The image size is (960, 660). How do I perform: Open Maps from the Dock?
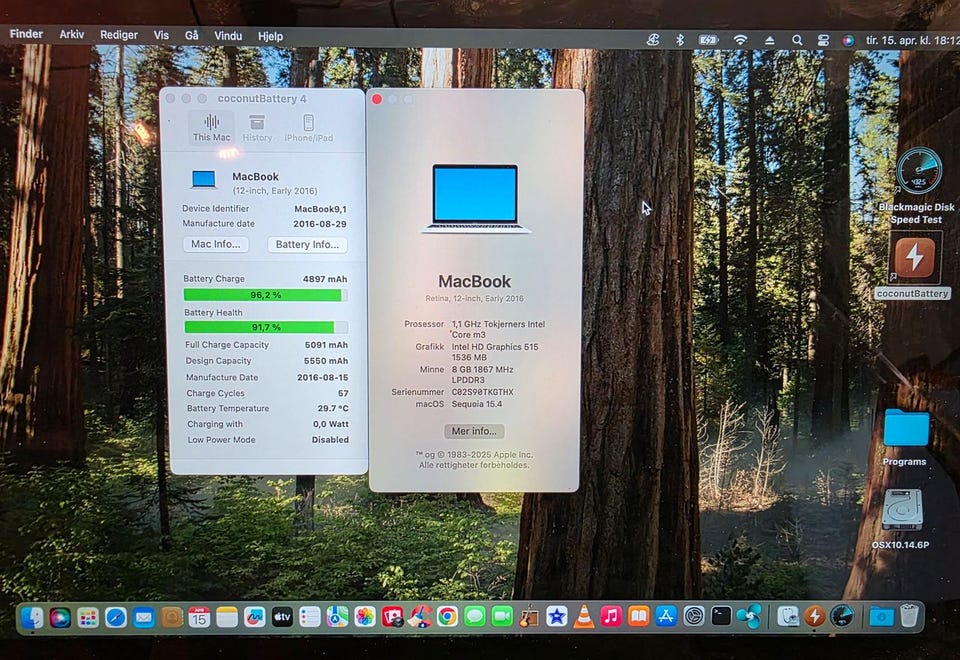pos(337,617)
